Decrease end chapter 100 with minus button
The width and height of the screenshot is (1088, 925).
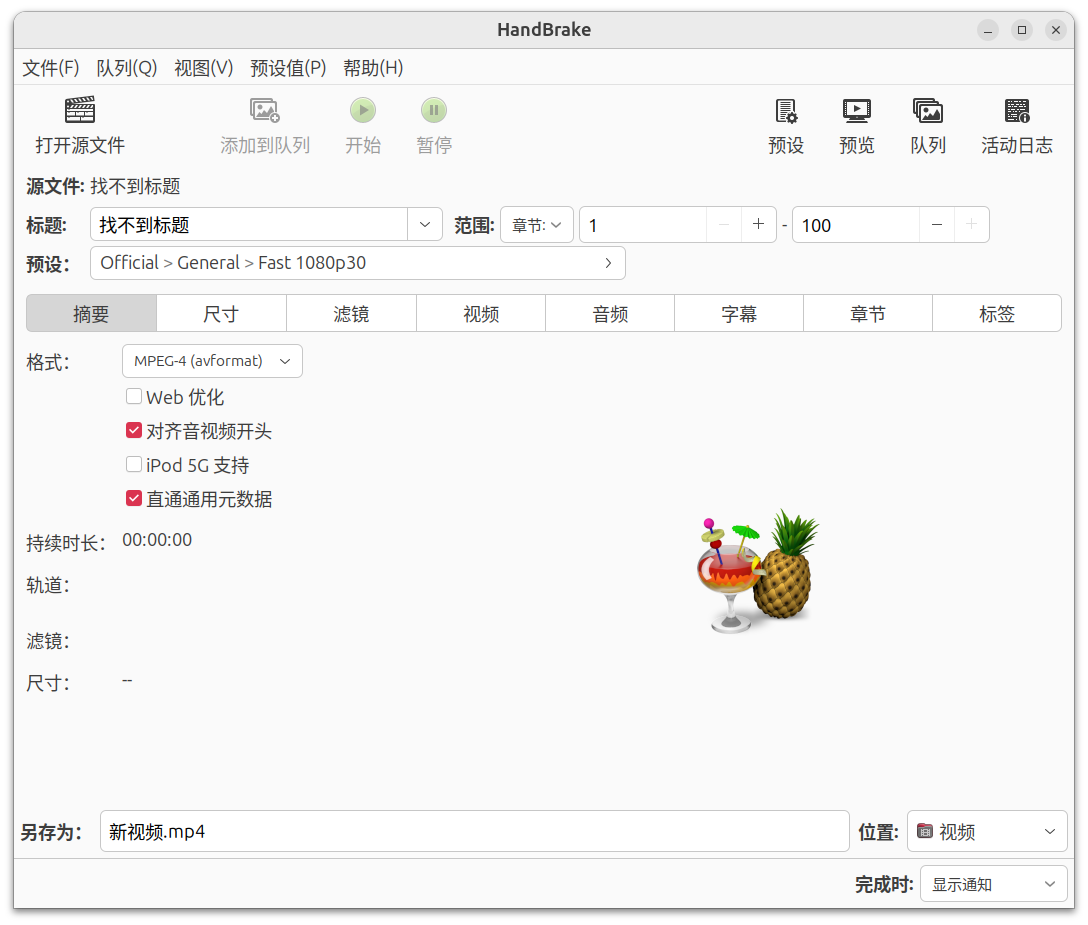point(937,224)
